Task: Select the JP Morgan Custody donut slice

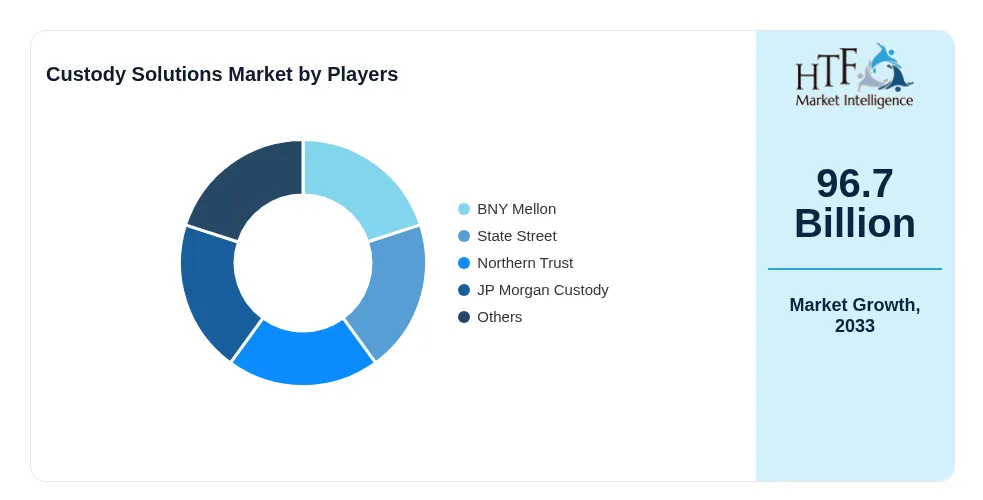Action: coord(215,292)
